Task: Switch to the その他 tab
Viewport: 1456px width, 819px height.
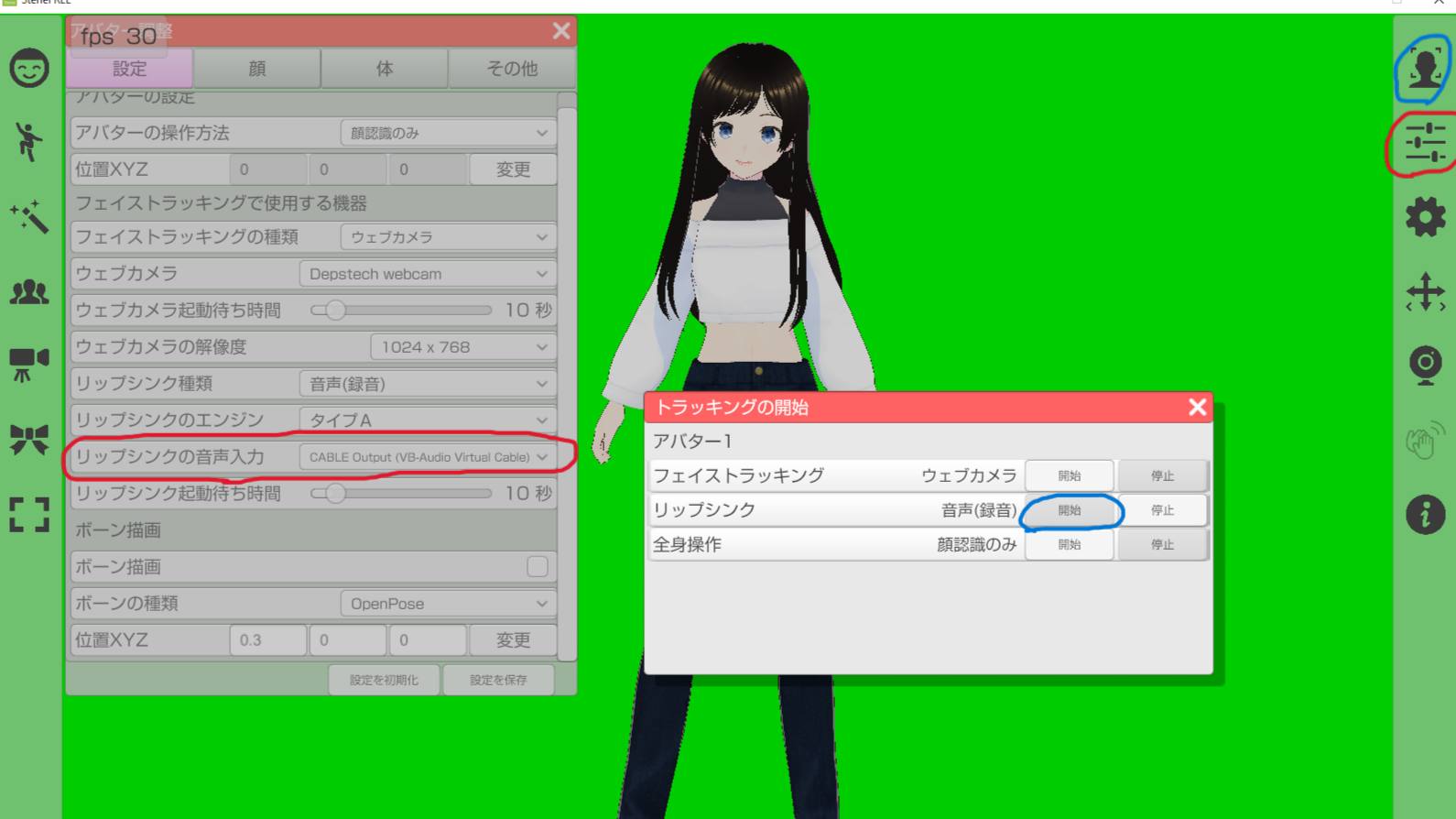Action: coord(512,69)
